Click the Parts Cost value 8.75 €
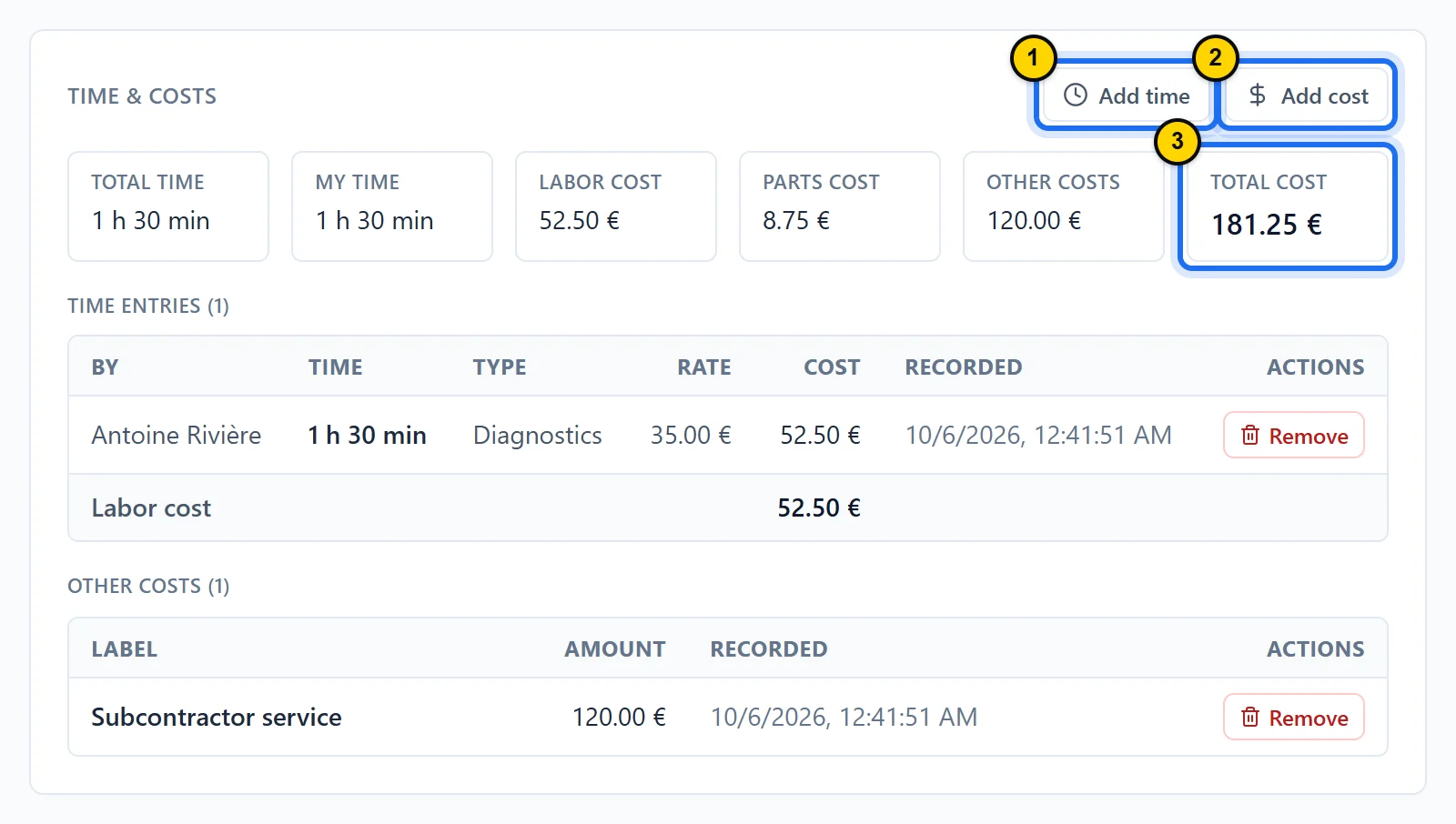Image resolution: width=1456 pixels, height=824 pixels. pos(796,221)
